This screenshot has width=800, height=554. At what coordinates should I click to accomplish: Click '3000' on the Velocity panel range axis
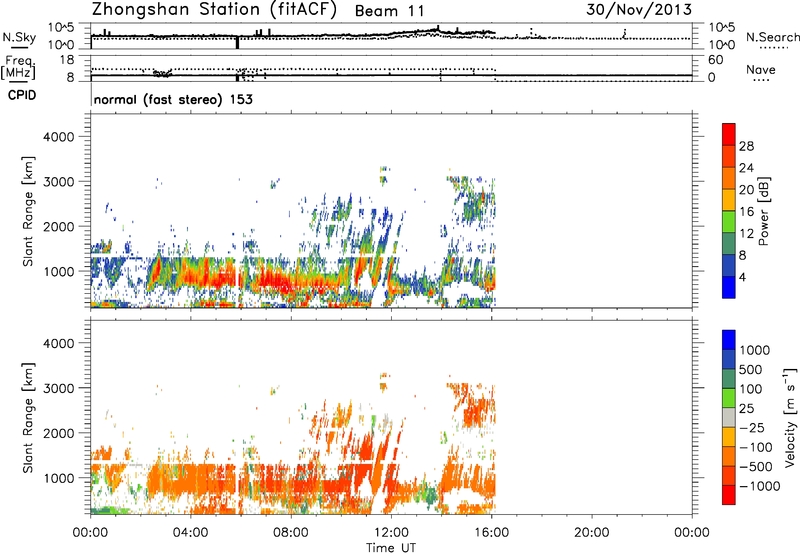(x=59, y=388)
